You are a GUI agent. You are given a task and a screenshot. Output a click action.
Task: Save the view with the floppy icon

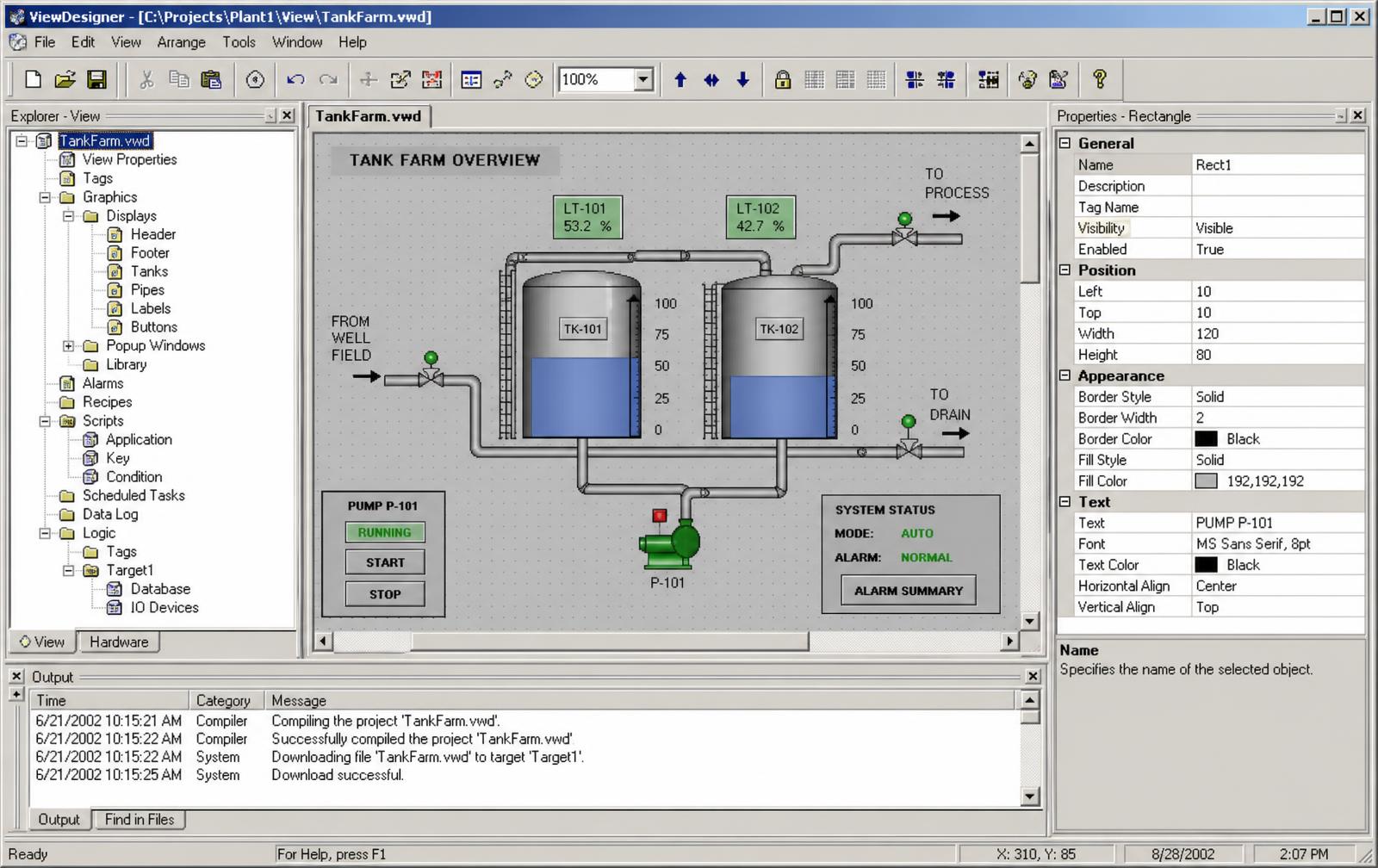coord(96,80)
